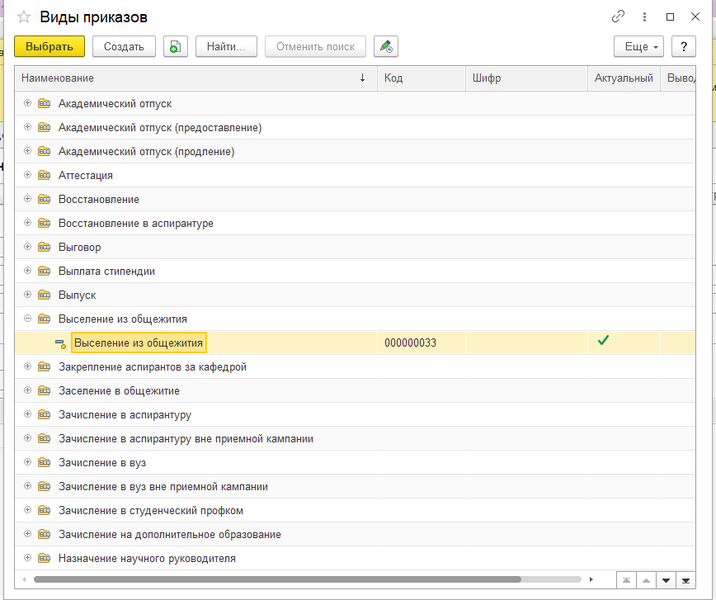Click Актуальный checkmark in highlighted row

click(603, 340)
